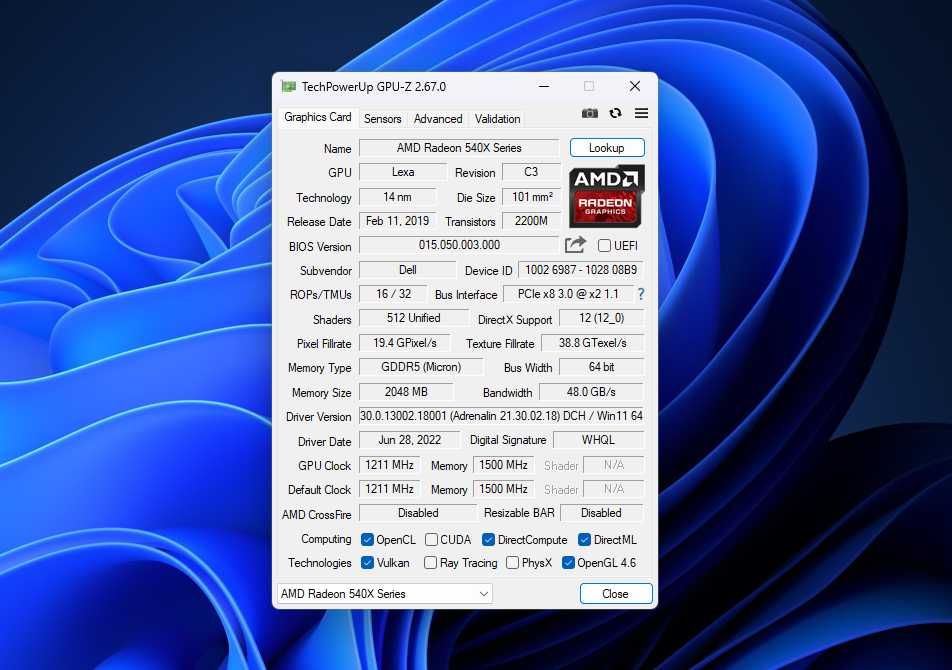The image size is (952, 670).
Task: Click the refresh arrows icon
Action: 616,113
